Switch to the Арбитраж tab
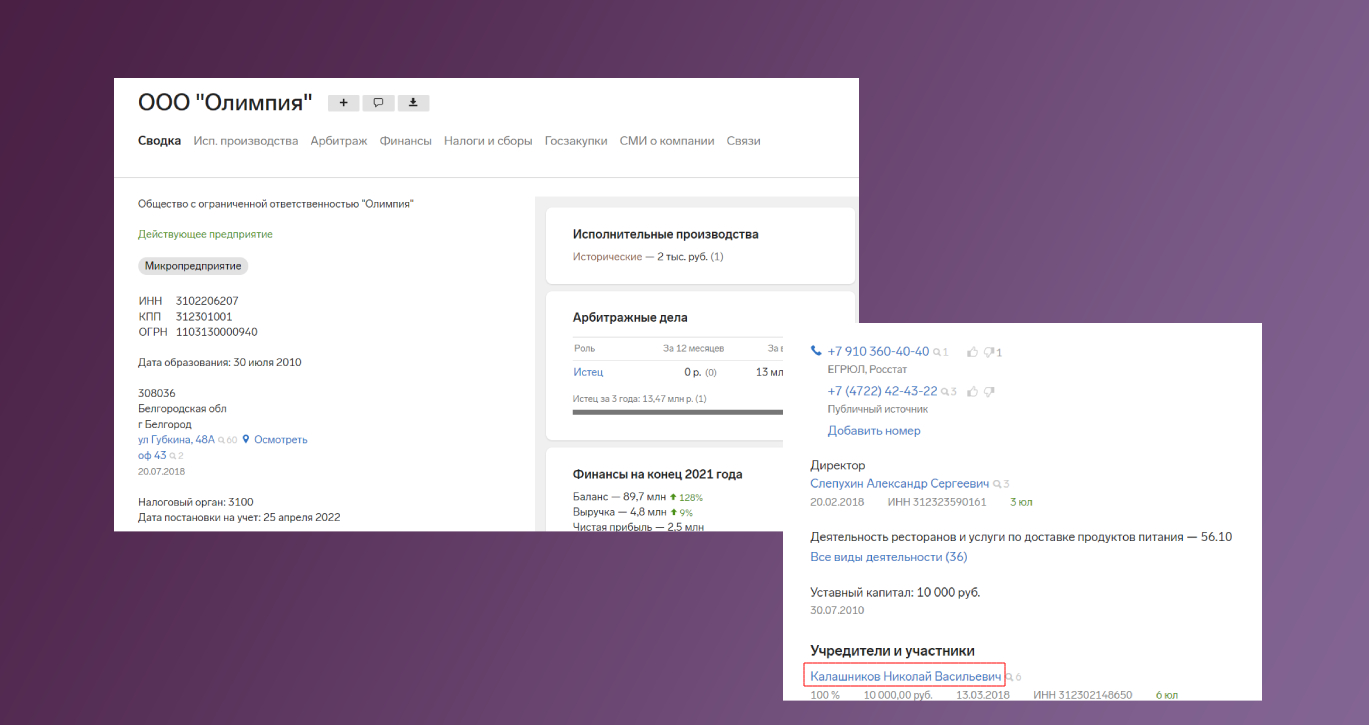The image size is (1369, 725). 338,141
